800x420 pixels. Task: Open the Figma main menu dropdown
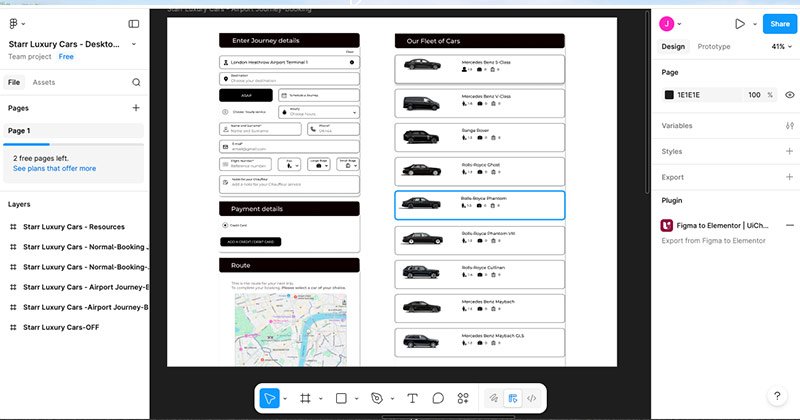[18, 23]
